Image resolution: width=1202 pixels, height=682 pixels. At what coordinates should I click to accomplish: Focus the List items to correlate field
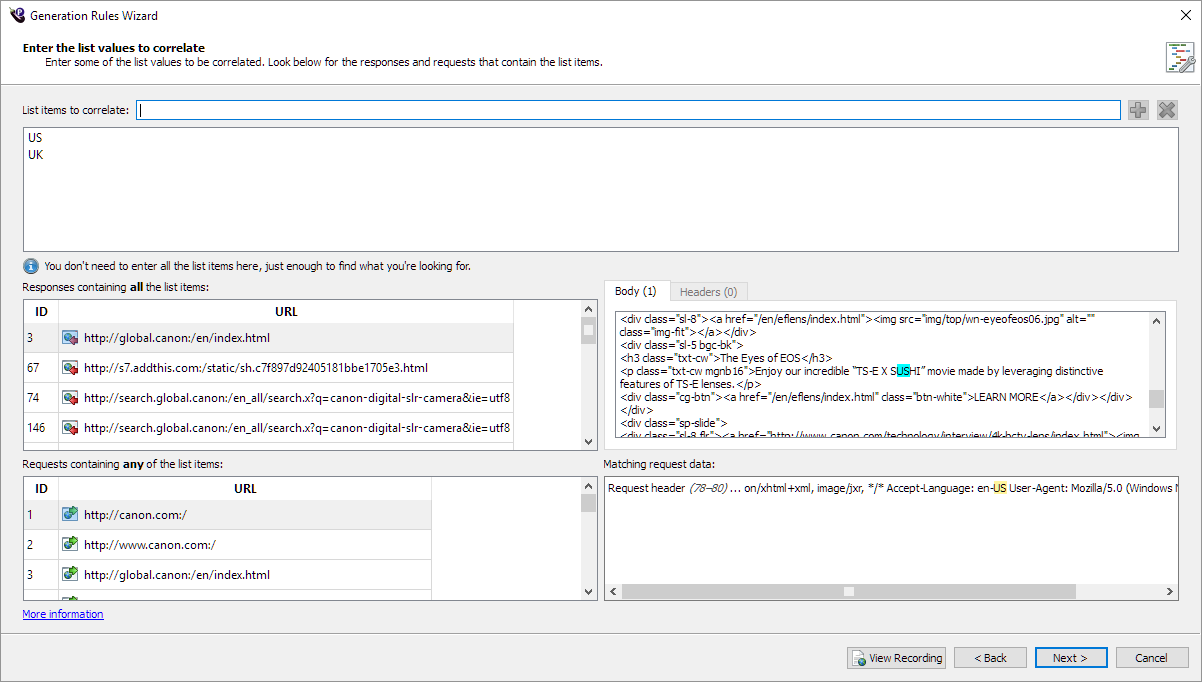(x=628, y=110)
